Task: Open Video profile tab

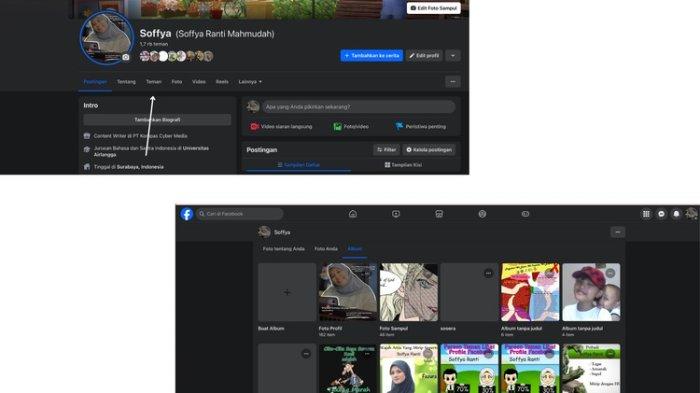Action: 199,82
